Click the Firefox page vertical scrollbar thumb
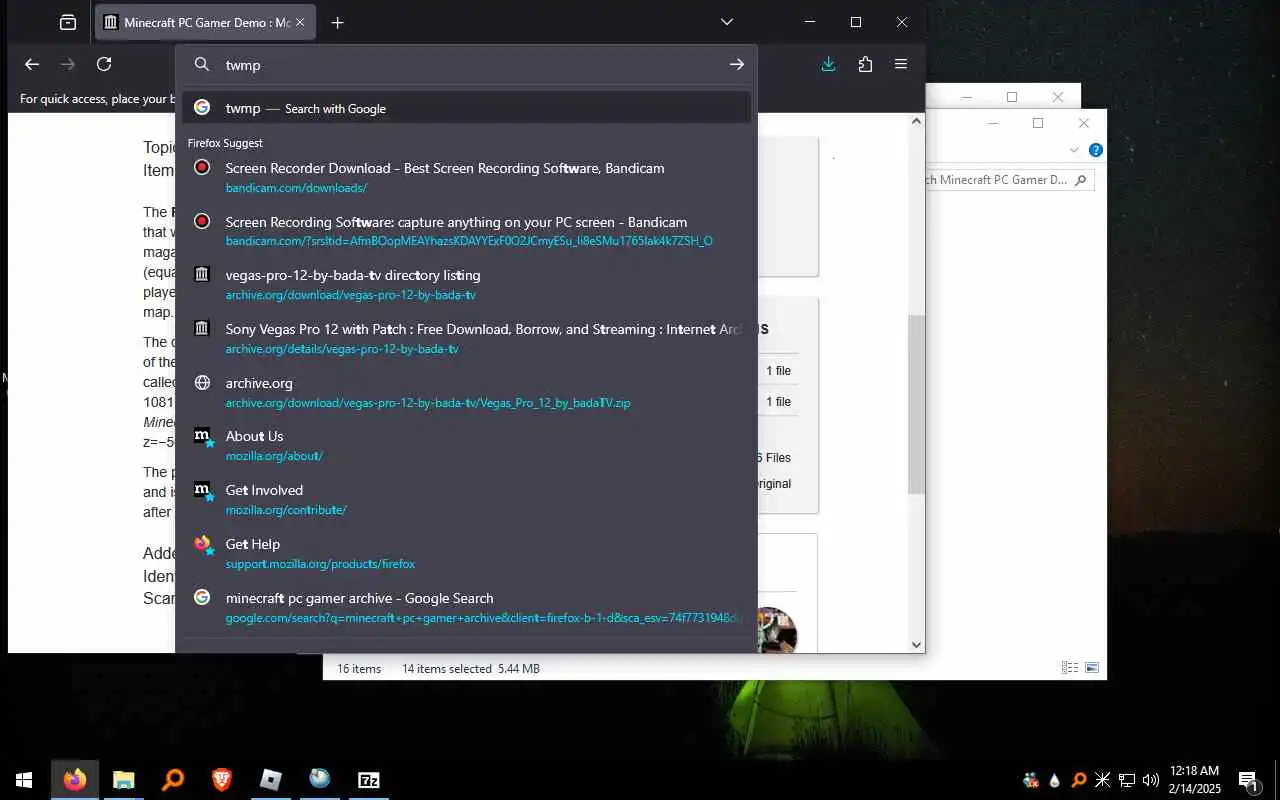 917,404
